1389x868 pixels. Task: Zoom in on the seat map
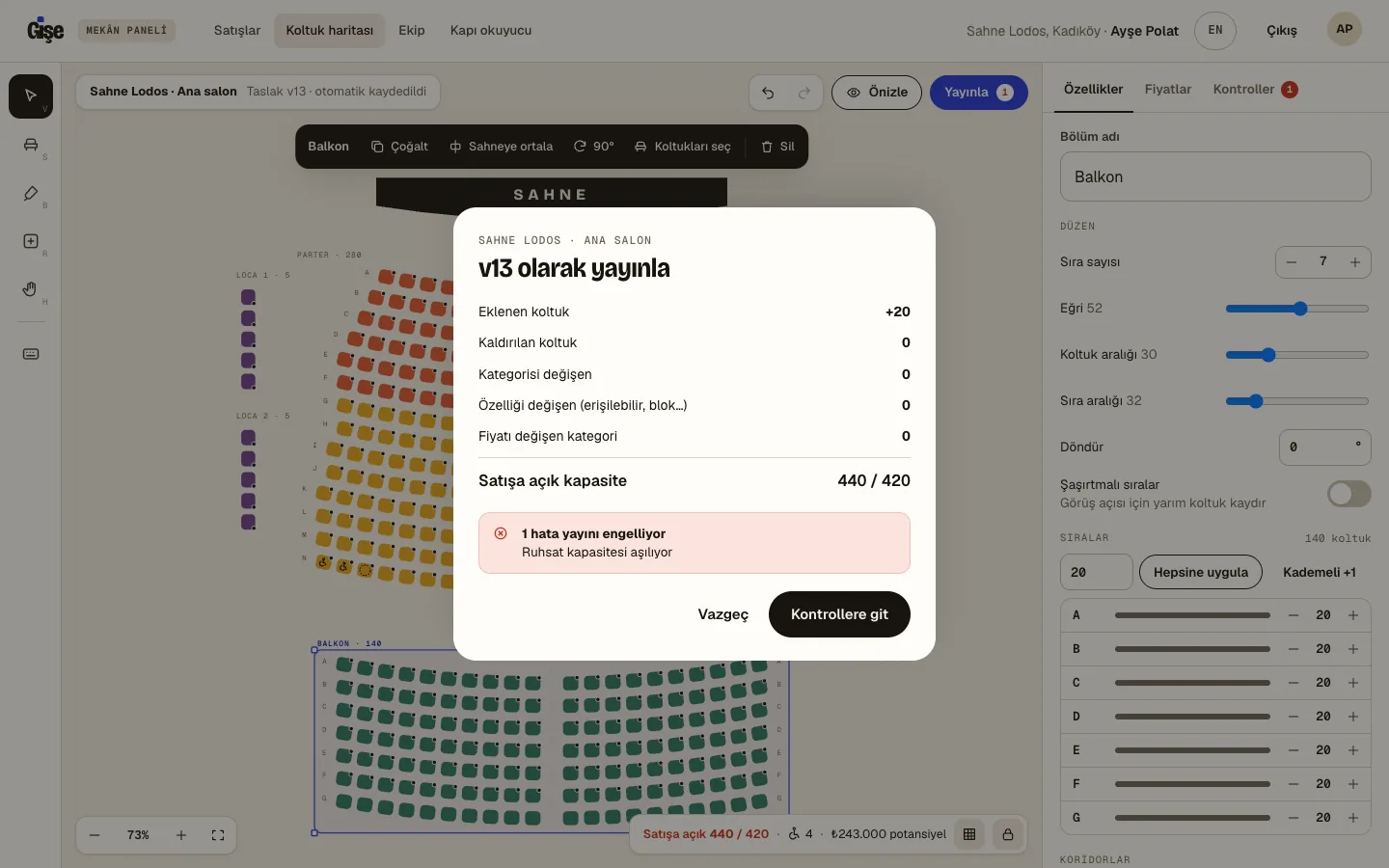[181, 835]
